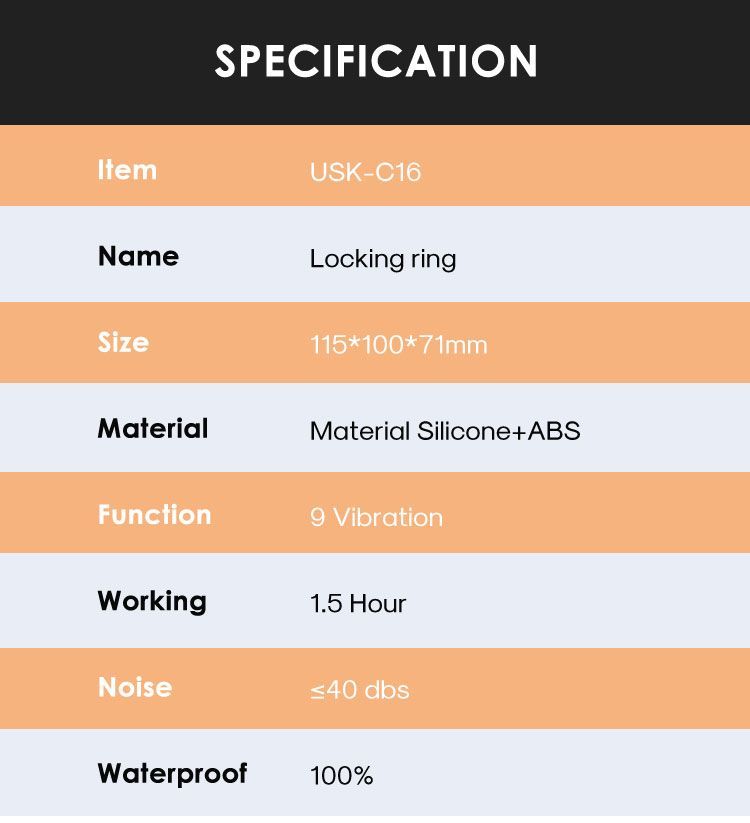Click Material Silicone+ABS value
This screenshot has height=823, width=750.
445,431
